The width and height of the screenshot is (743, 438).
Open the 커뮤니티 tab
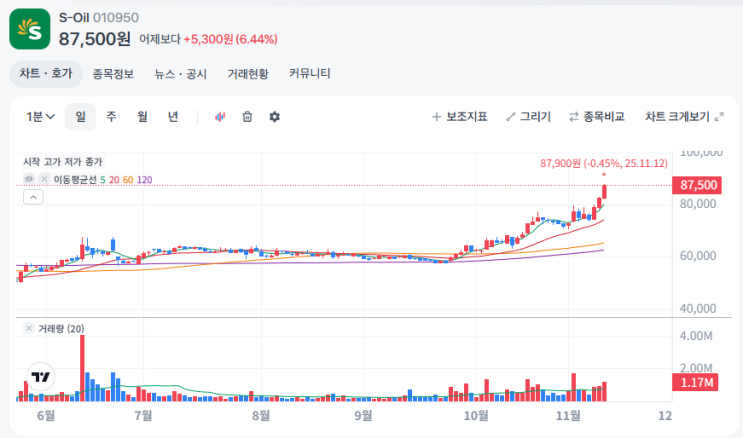point(309,74)
